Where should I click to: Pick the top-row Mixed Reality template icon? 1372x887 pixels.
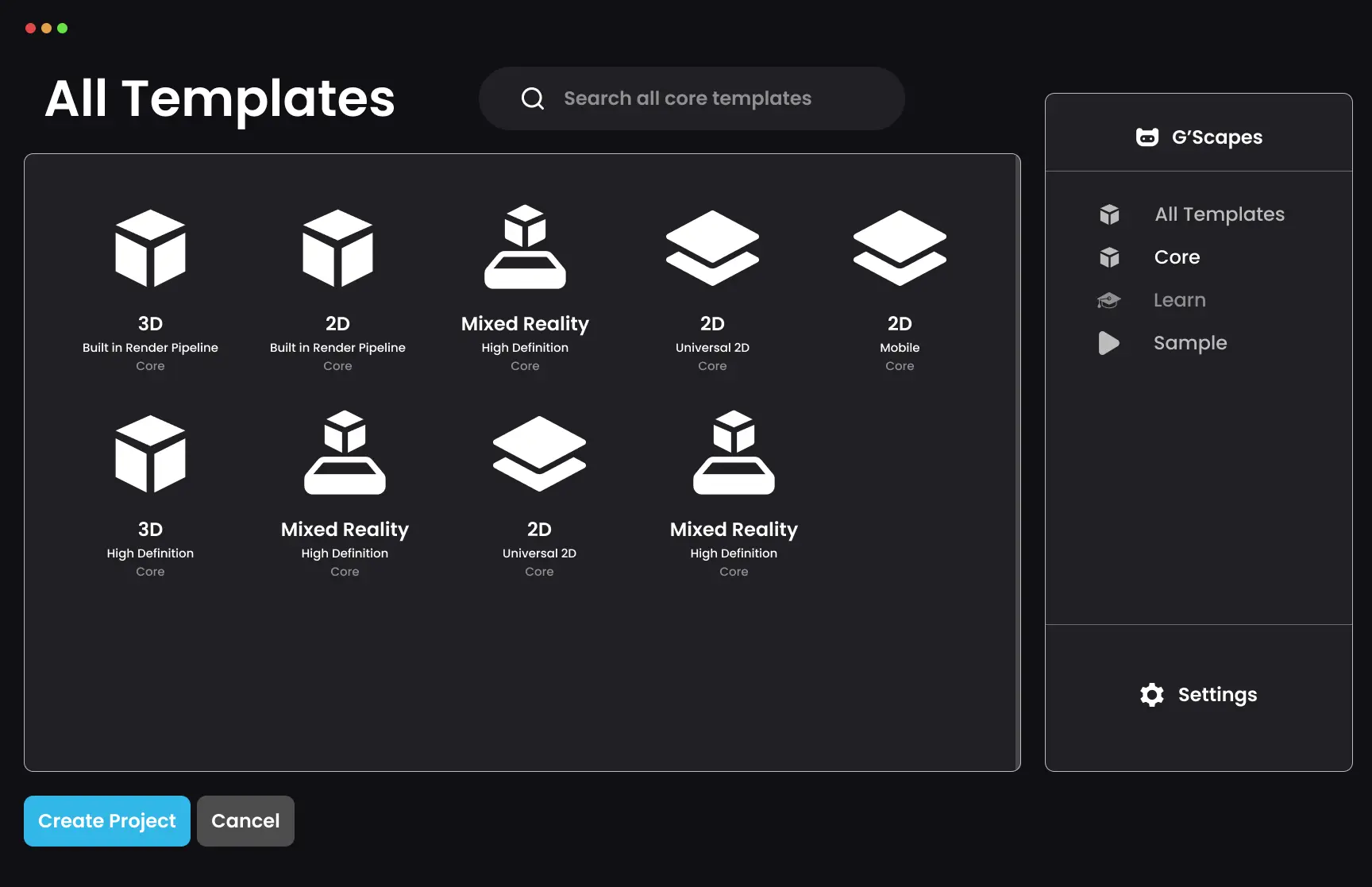pyautogui.click(x=525, y=246)
